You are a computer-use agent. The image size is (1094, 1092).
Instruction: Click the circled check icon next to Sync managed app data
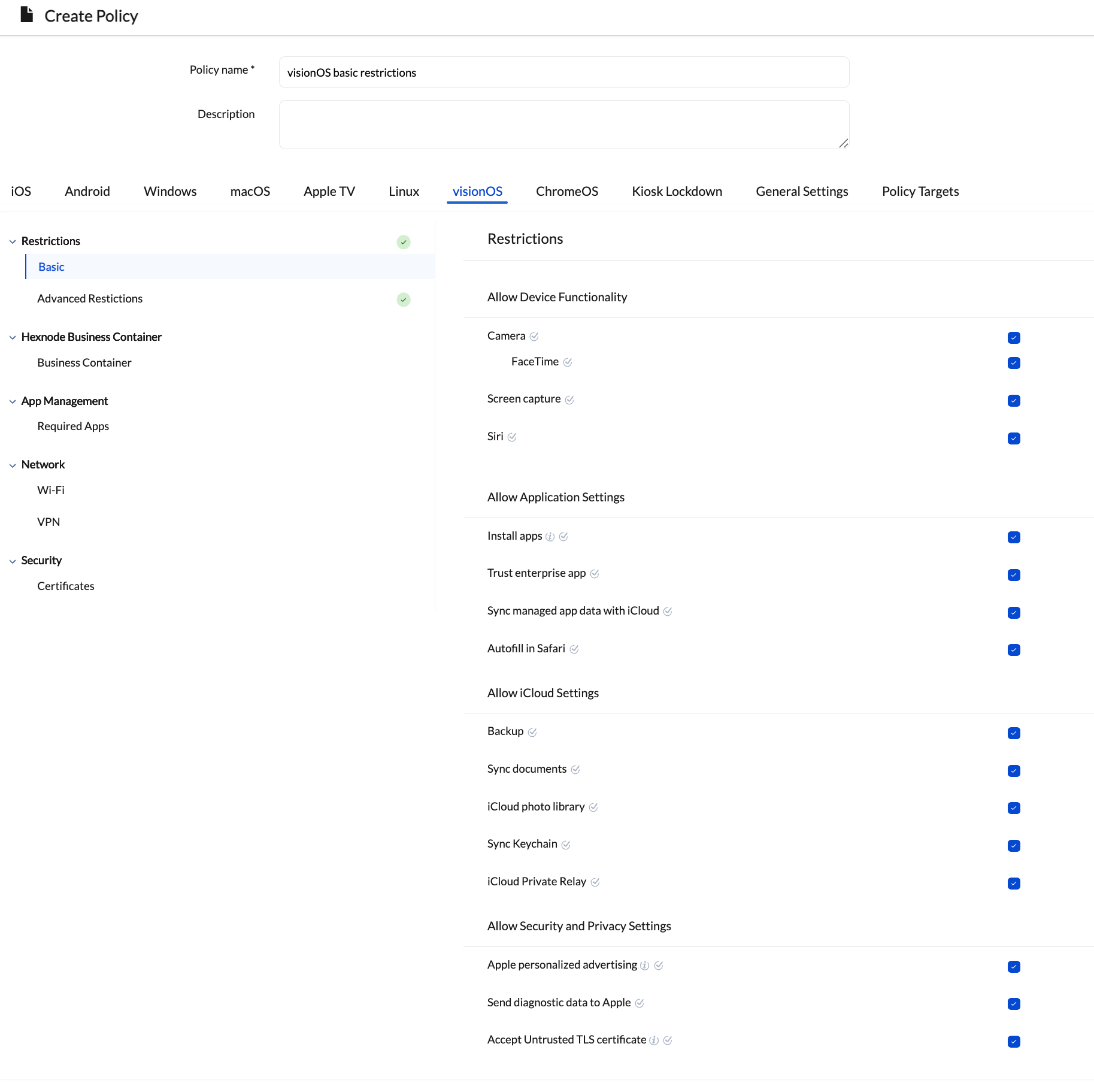(x=668, y=612)
